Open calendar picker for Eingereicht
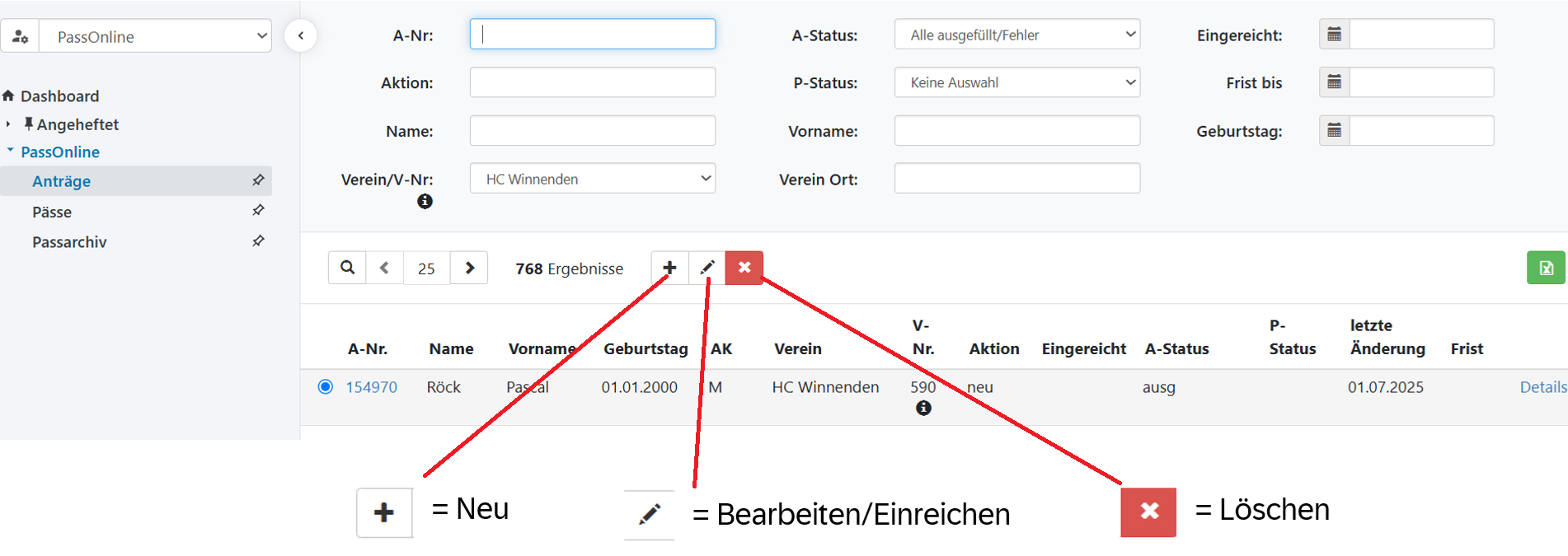This screenshot has width=1568, height=556. click(x=1334, y=35)
